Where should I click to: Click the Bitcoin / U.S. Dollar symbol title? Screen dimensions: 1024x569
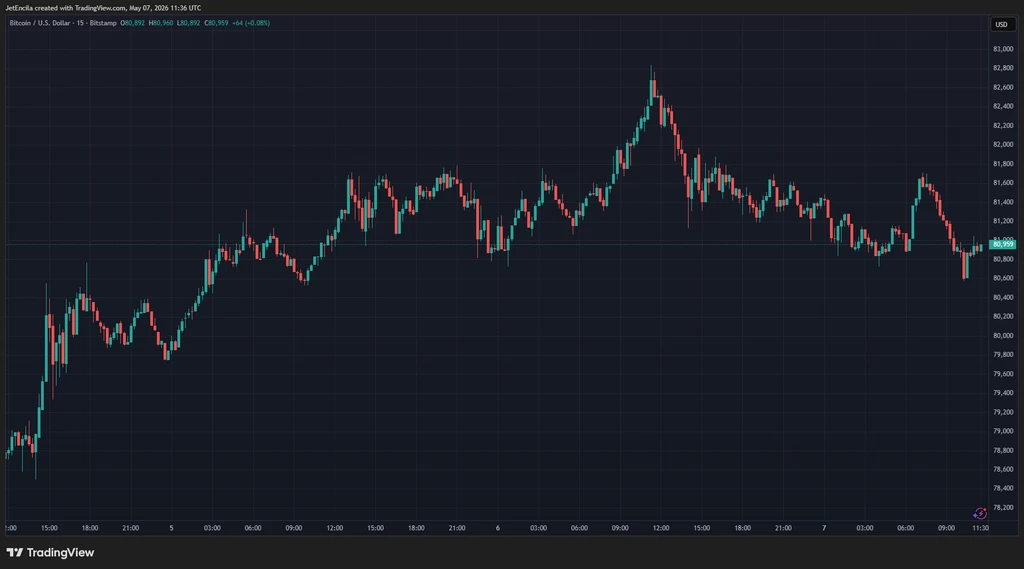39,23
